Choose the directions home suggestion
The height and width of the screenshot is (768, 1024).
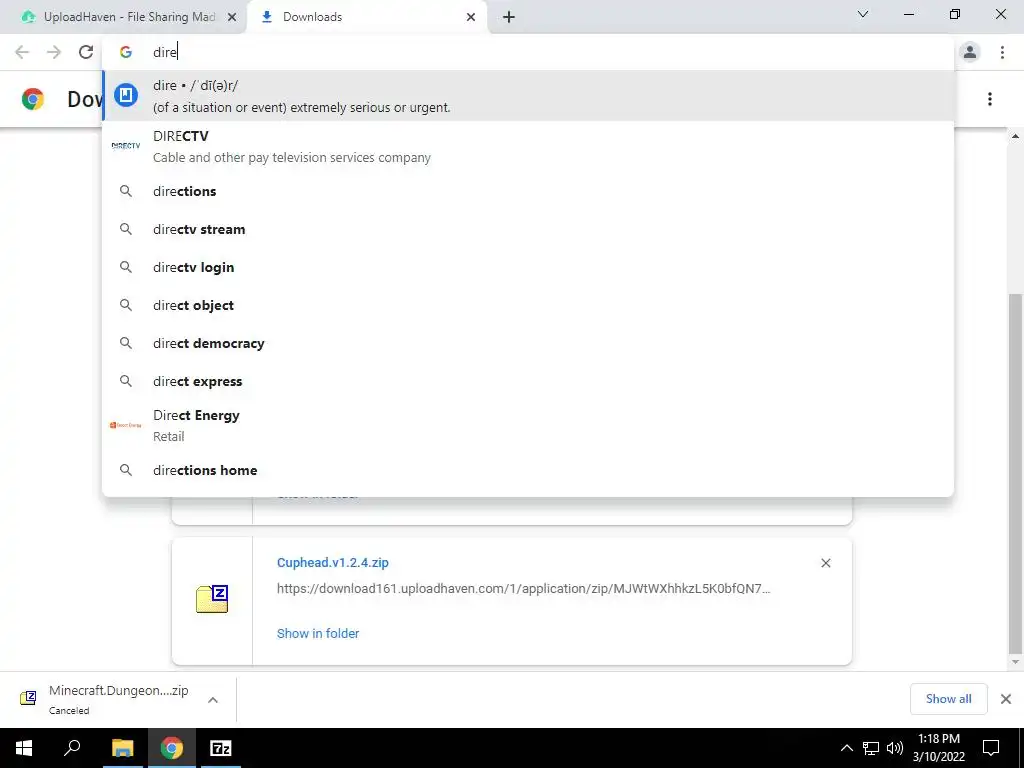point(528,470)
